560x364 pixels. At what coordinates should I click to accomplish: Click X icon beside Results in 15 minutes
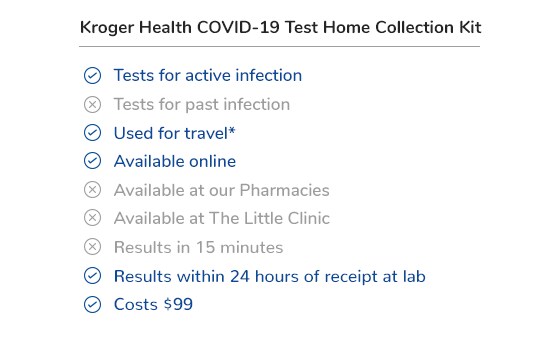[92, 247]
